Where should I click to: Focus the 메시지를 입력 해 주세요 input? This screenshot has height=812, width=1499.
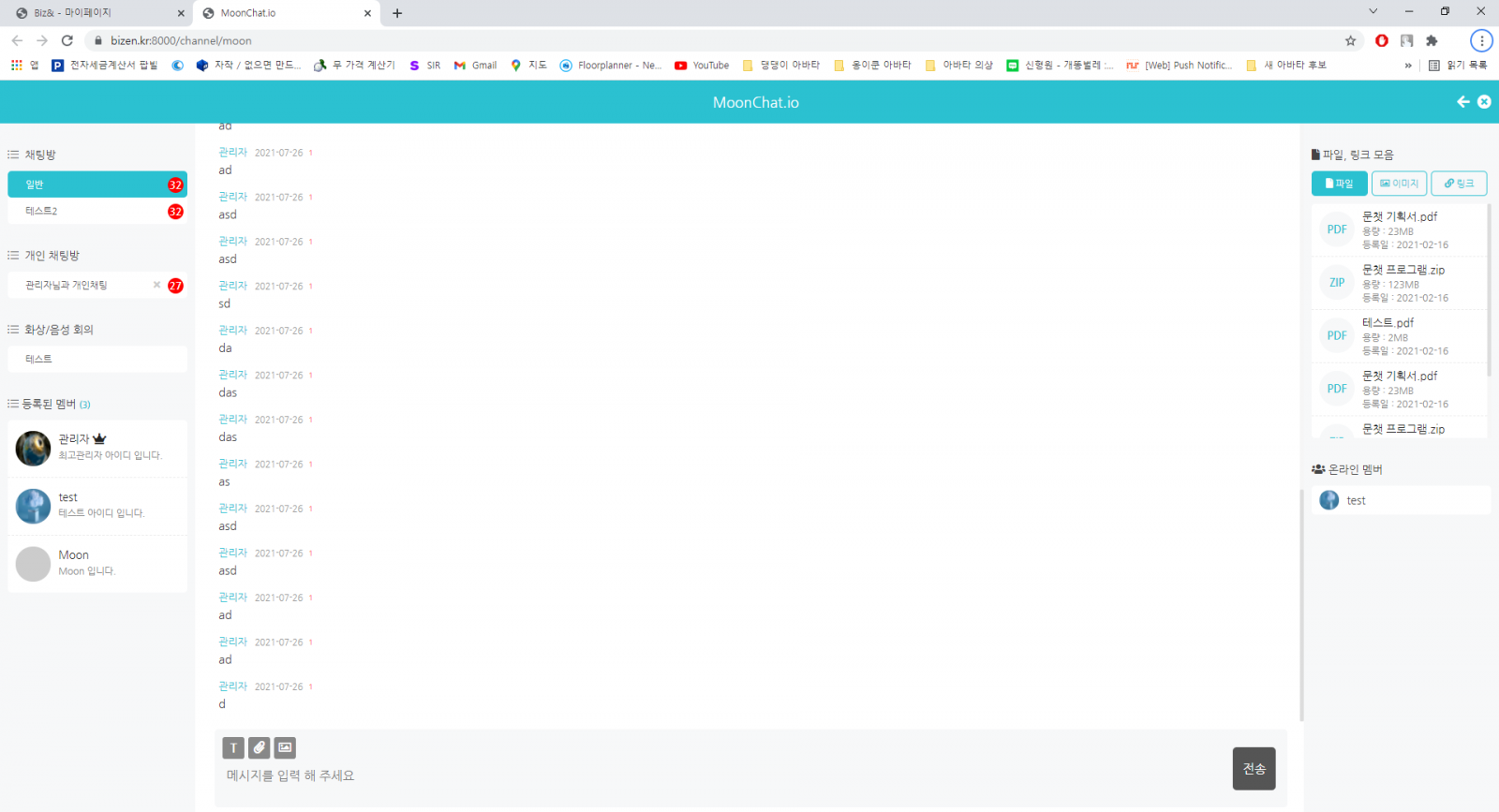click(x=721, y=775)
